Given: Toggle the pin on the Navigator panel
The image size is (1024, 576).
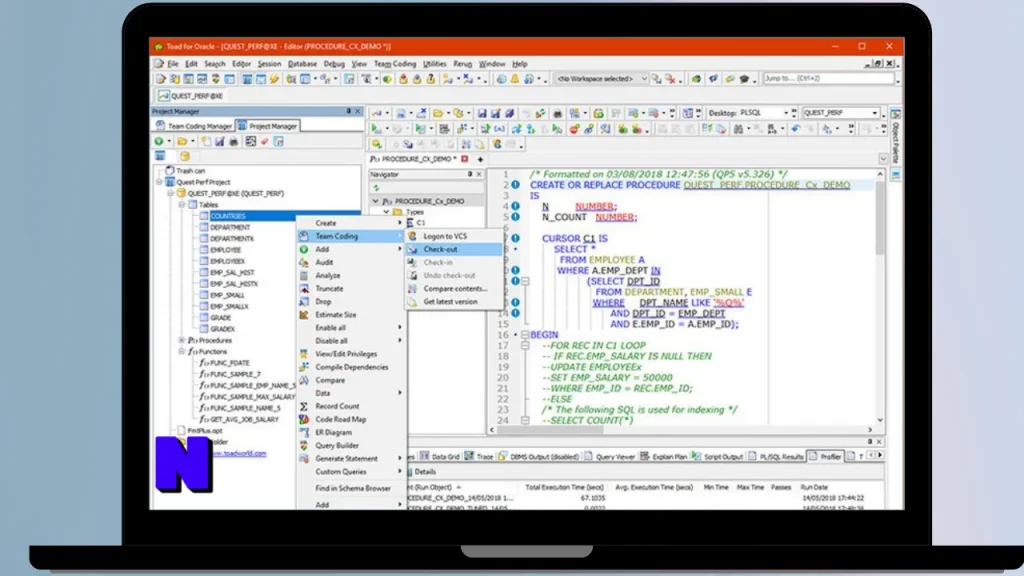Looking at the screenshot, I should click(470, 174).
